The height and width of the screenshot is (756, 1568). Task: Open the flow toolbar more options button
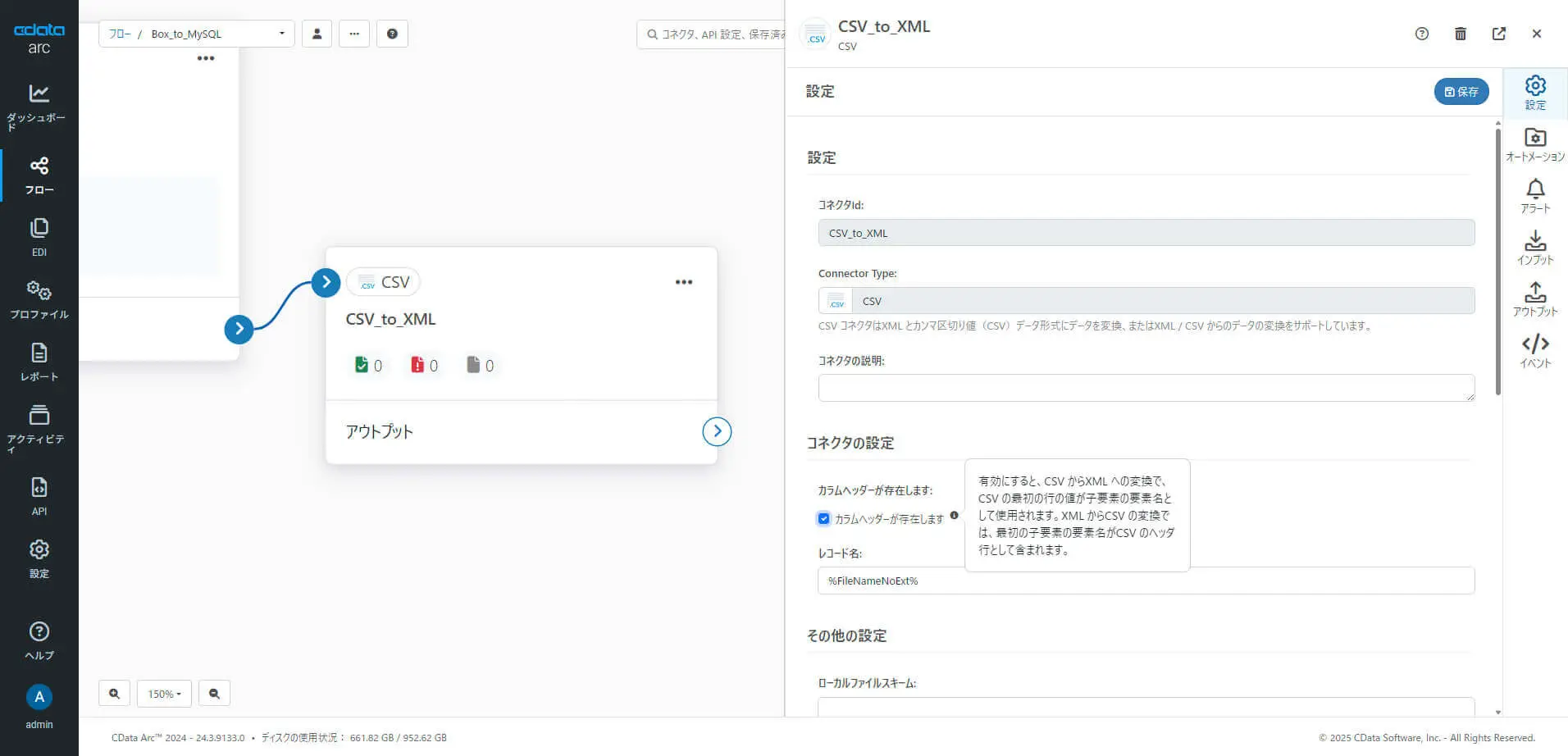[x=354, y=34]
